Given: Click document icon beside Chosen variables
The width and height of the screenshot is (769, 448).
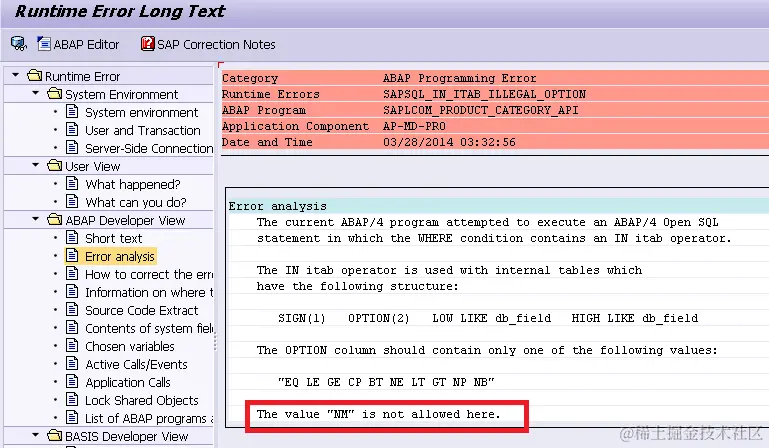Looking at the screenshot, I should coord(72,345).
